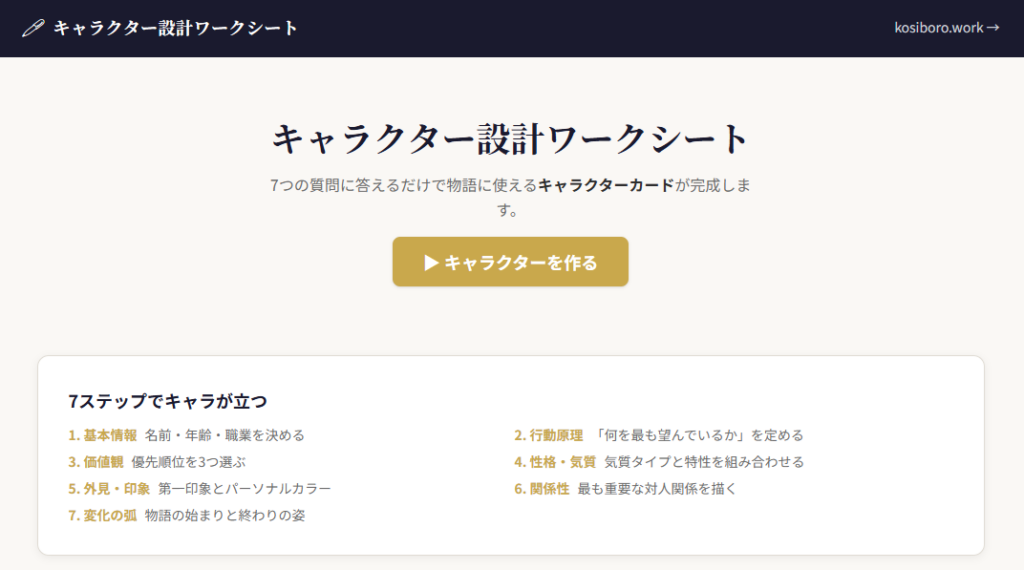The width and height of the screenshot is (1024, 570).
Task: Click the 名前・年齢・職業を決める description
Action: point(224,435)
